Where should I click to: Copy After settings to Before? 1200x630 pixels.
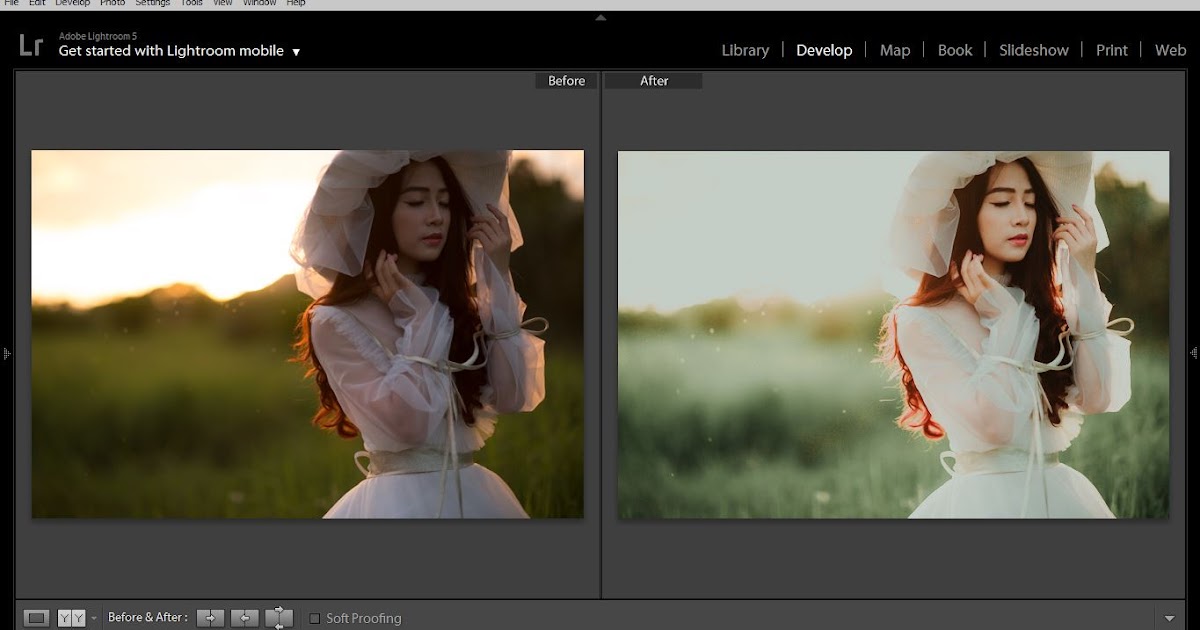(x=244, y=618)
